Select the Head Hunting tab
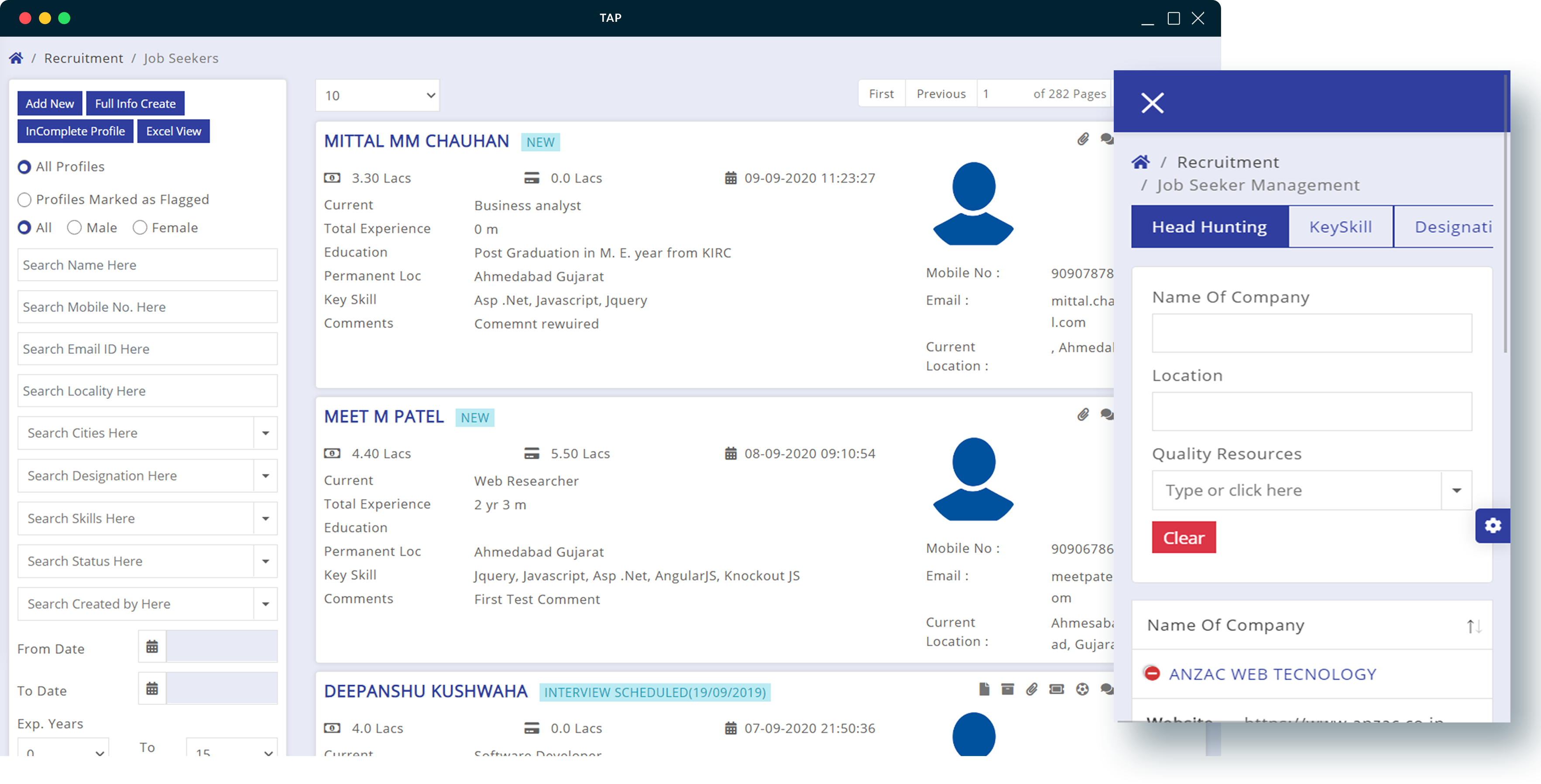The width and height of the screenshot is (1541, 784). click(1209, 226)
